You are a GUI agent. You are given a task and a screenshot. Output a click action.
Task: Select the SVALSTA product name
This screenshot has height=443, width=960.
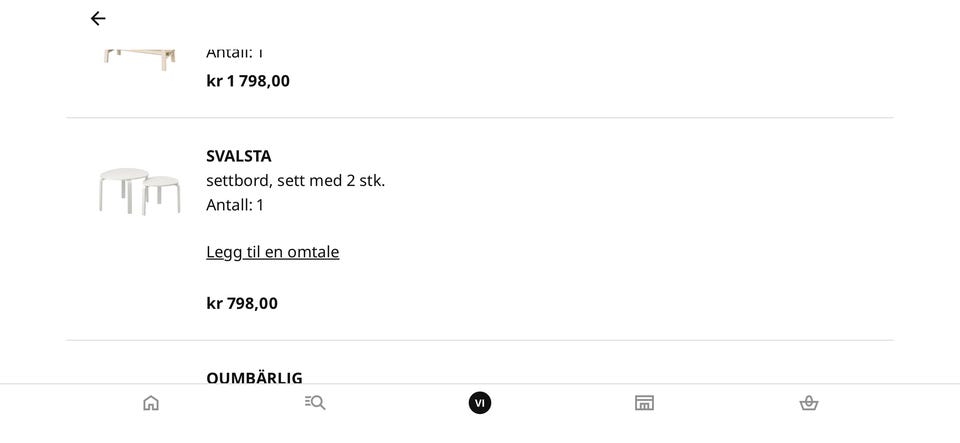(239, 156)
